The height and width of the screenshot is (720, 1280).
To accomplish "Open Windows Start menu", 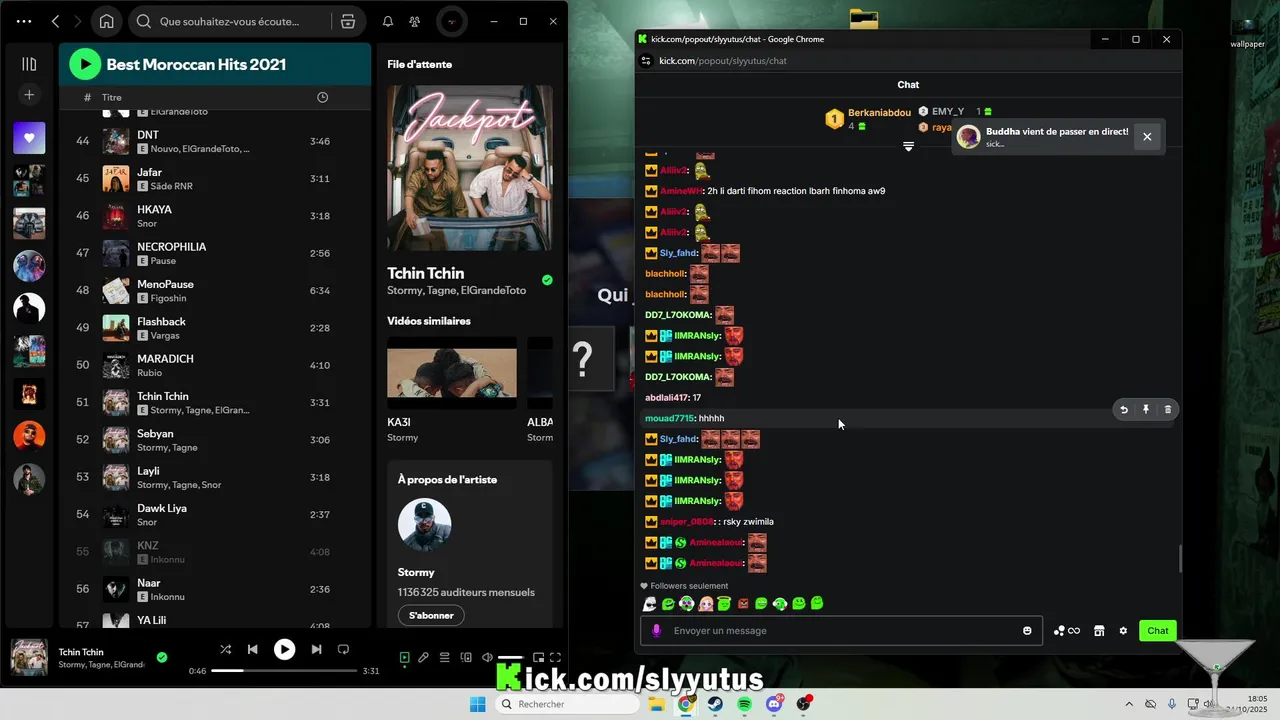I will (x=478, y=704).
